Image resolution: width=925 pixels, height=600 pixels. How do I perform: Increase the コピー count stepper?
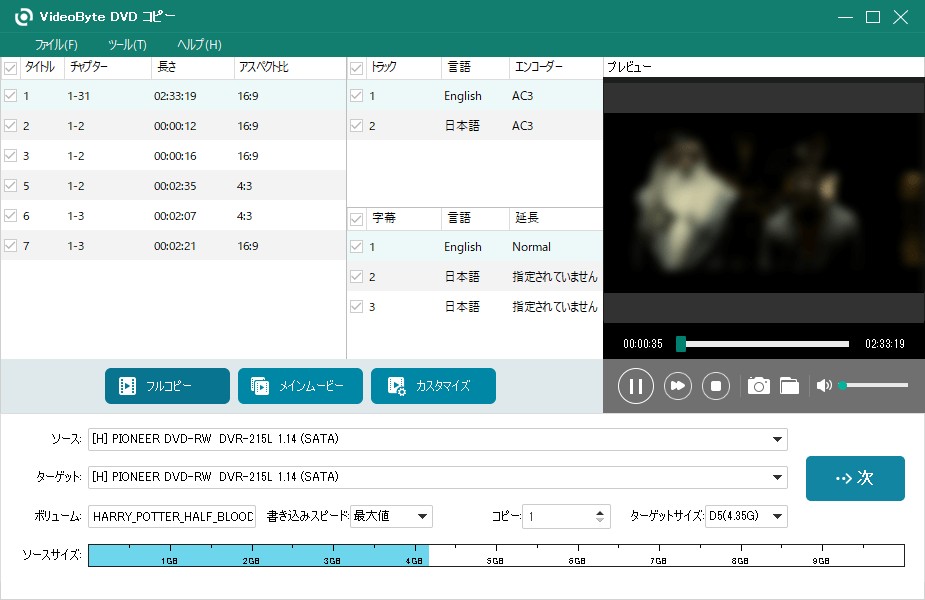(600, 512)
